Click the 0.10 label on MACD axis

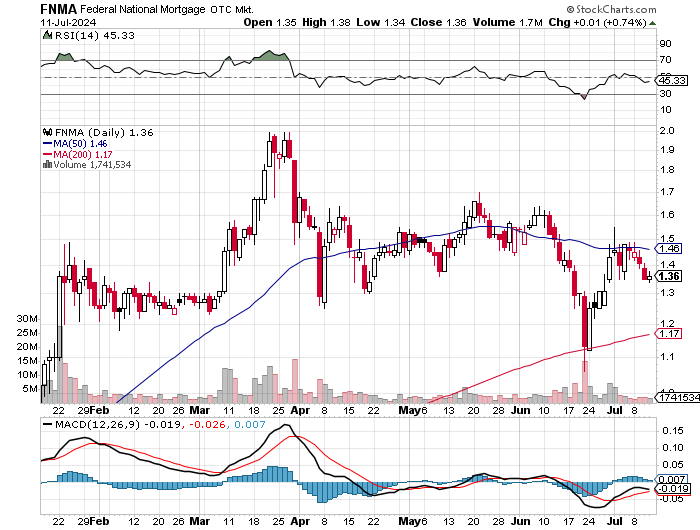pos(673,448)
